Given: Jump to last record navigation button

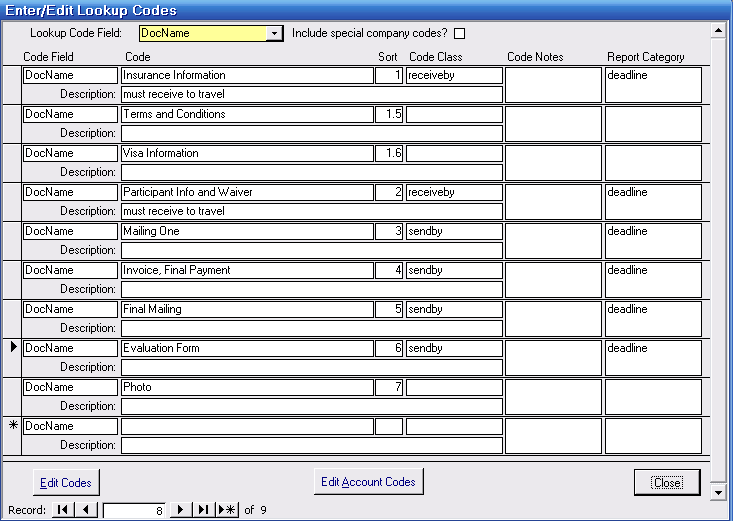Looking at the screenshot, I should point(203,510).
